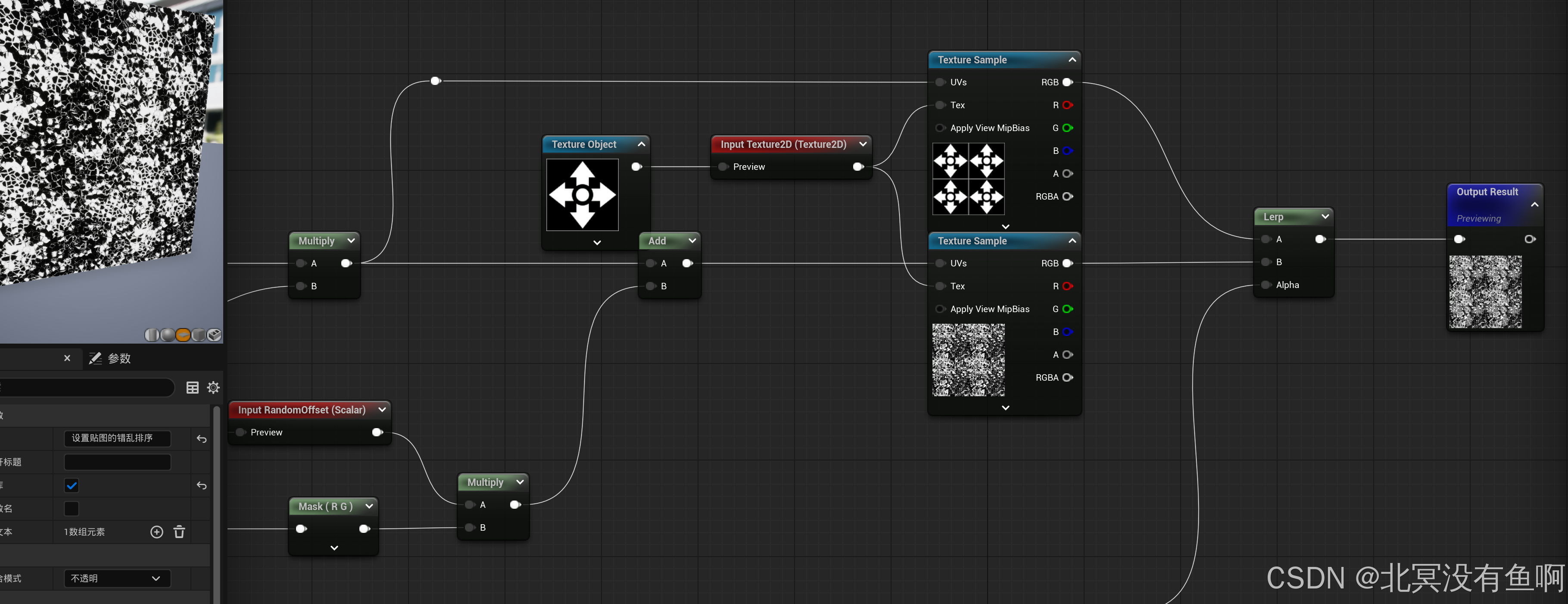Switch preview mesh to the sphere shape
This screenshot has width=1568, height=604.
[x=167, y=335]
